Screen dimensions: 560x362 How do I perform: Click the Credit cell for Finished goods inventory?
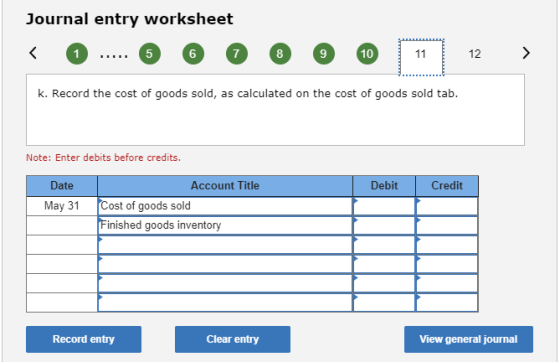pyautogui.click(x=447, y=225)
